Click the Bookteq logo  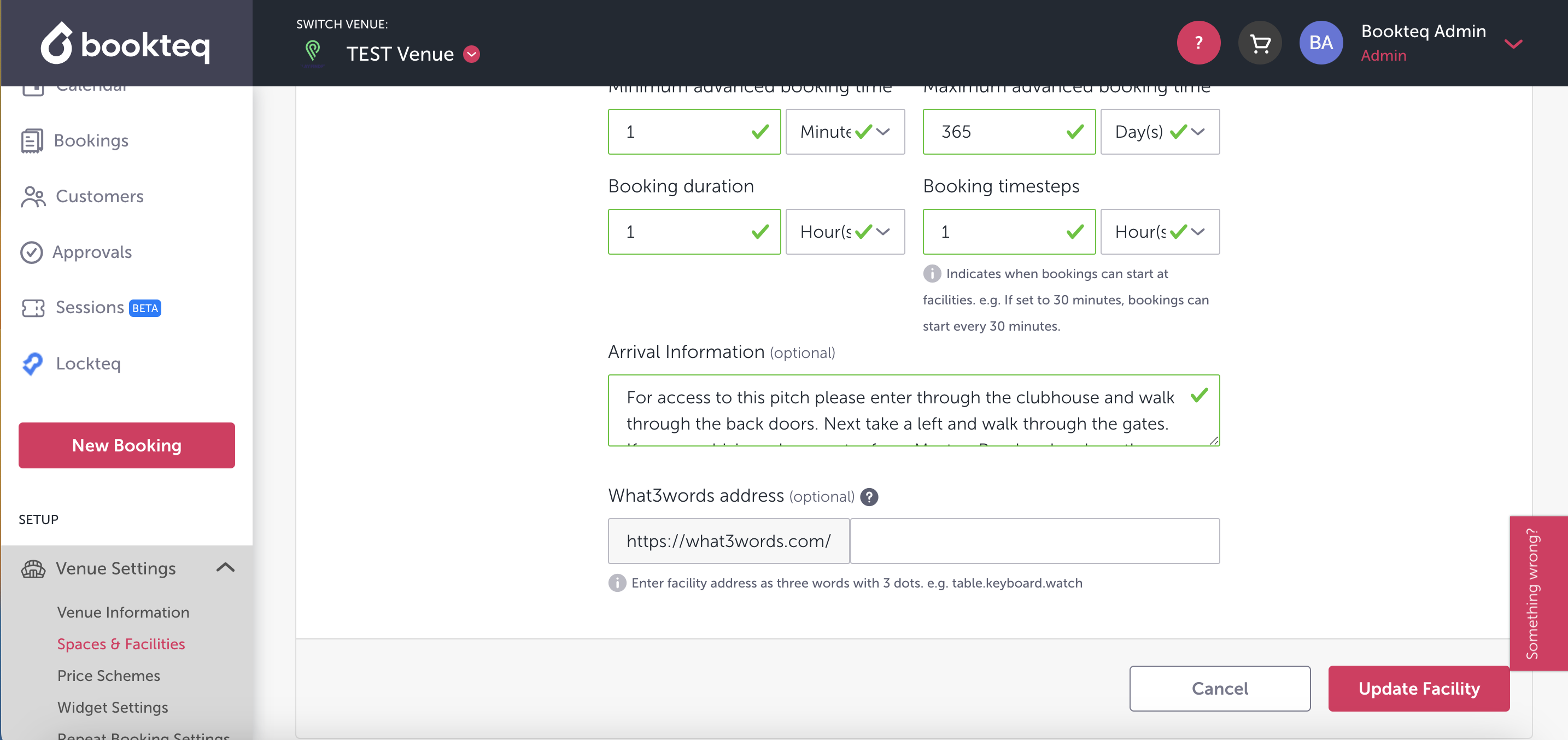click(126, 44)
